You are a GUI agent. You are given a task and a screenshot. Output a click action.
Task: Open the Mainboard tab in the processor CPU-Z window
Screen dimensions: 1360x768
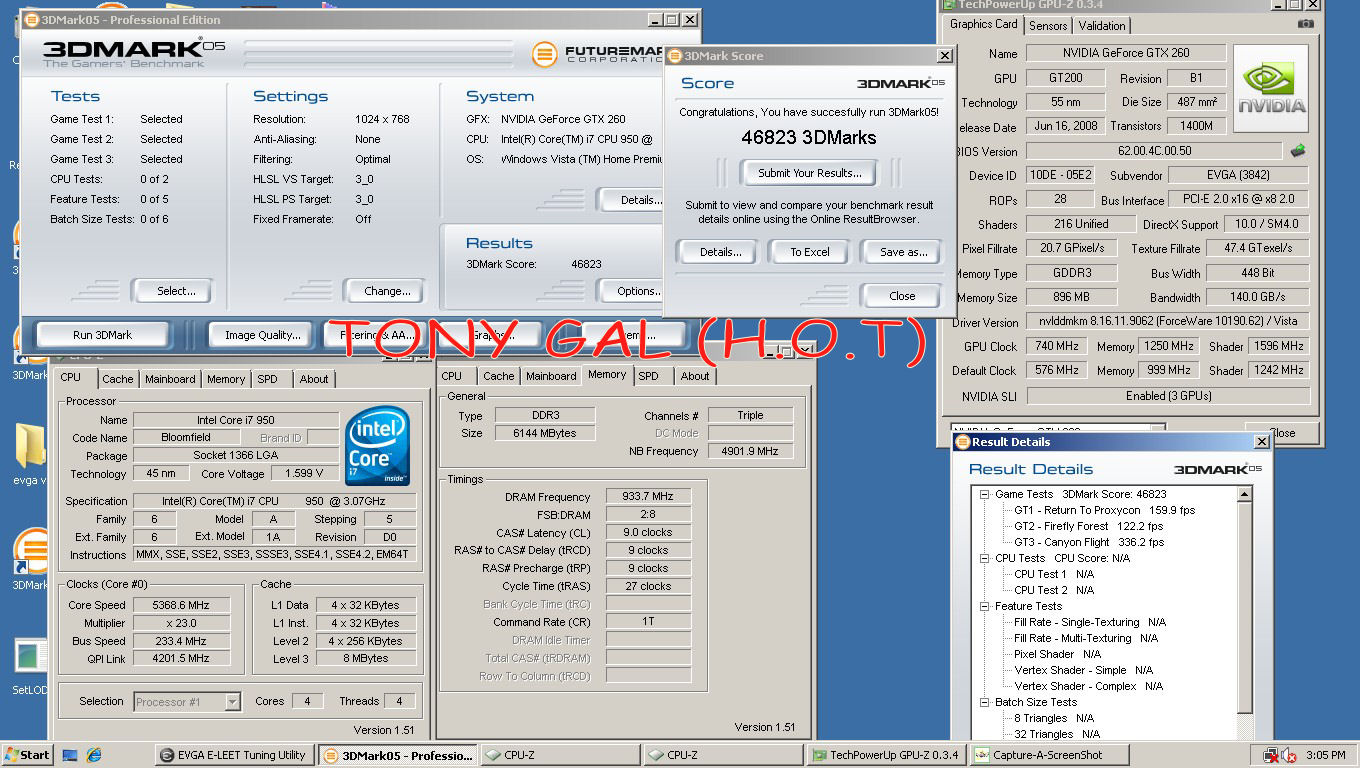coord(170,379)
